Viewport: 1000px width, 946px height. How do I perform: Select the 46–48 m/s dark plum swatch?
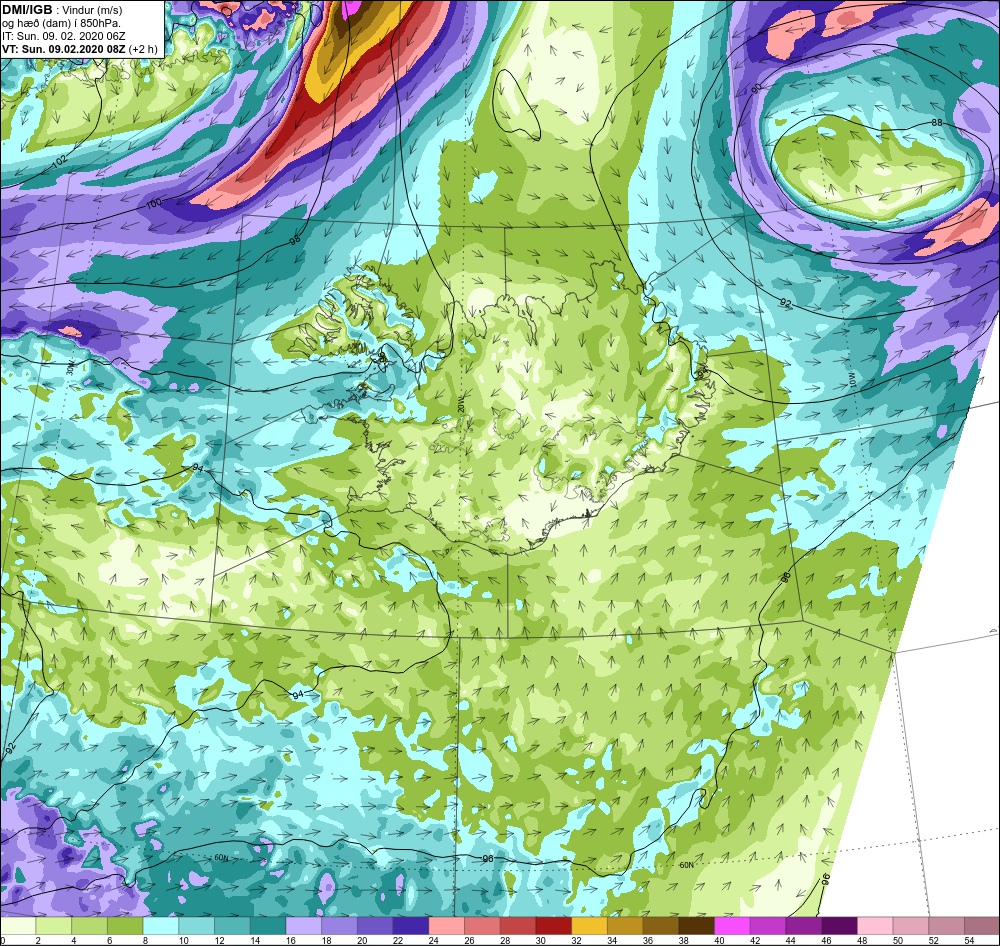point(839,927)
